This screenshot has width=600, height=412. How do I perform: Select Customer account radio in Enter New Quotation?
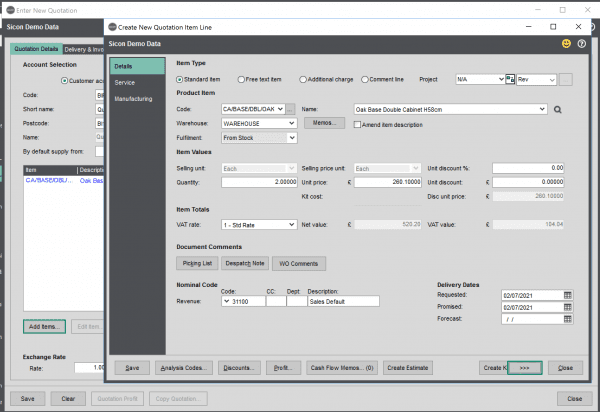65,81
